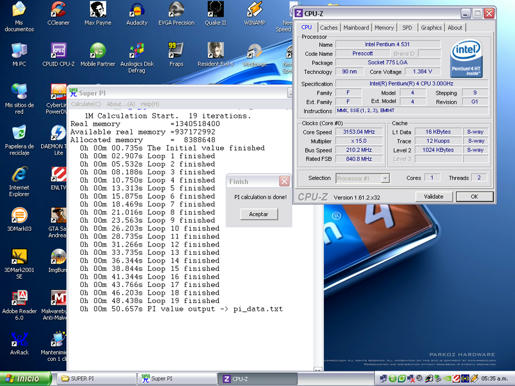Click the Intel Pentium 4 531 name field
Viewport: 515px width, 386px height.
coord(387,44)
